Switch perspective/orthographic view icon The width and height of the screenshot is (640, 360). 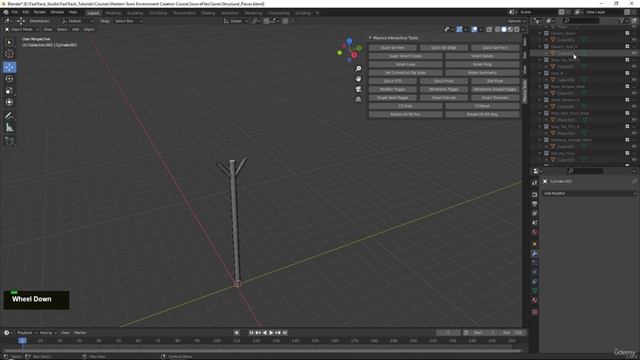pyautogui.click(x=358, y=99)
